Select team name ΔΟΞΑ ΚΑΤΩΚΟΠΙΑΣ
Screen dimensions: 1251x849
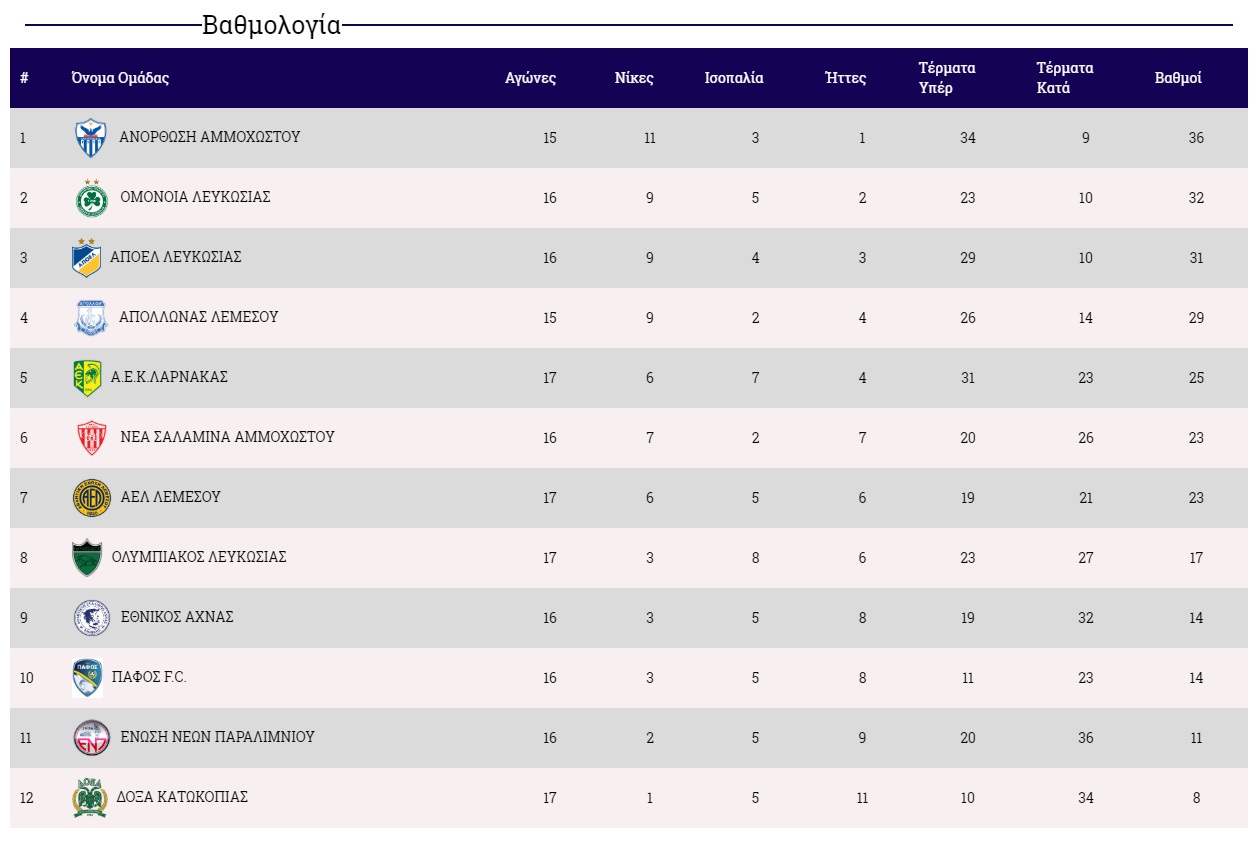182,797
